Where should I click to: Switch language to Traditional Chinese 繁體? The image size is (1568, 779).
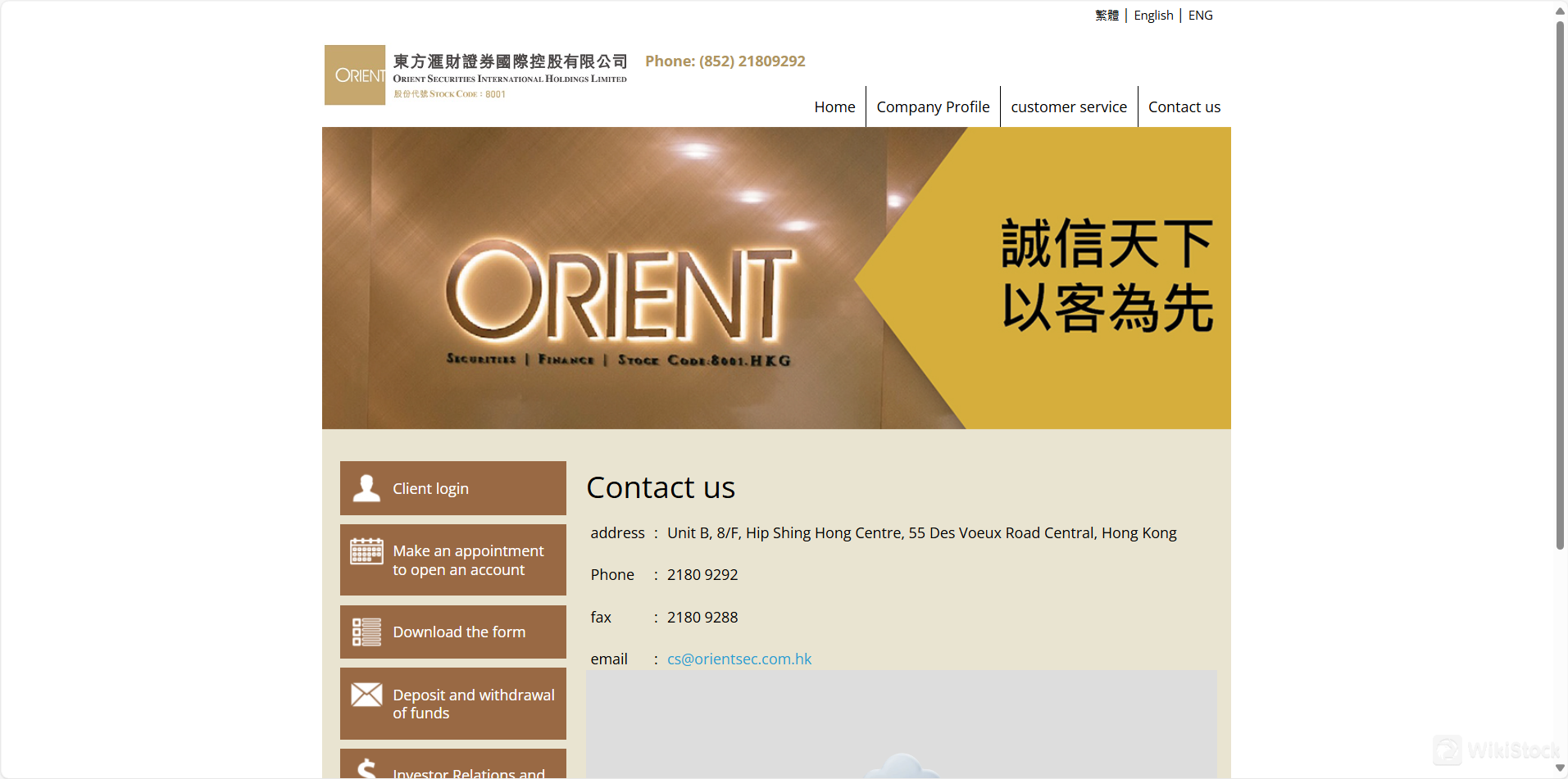[1107, 16]
